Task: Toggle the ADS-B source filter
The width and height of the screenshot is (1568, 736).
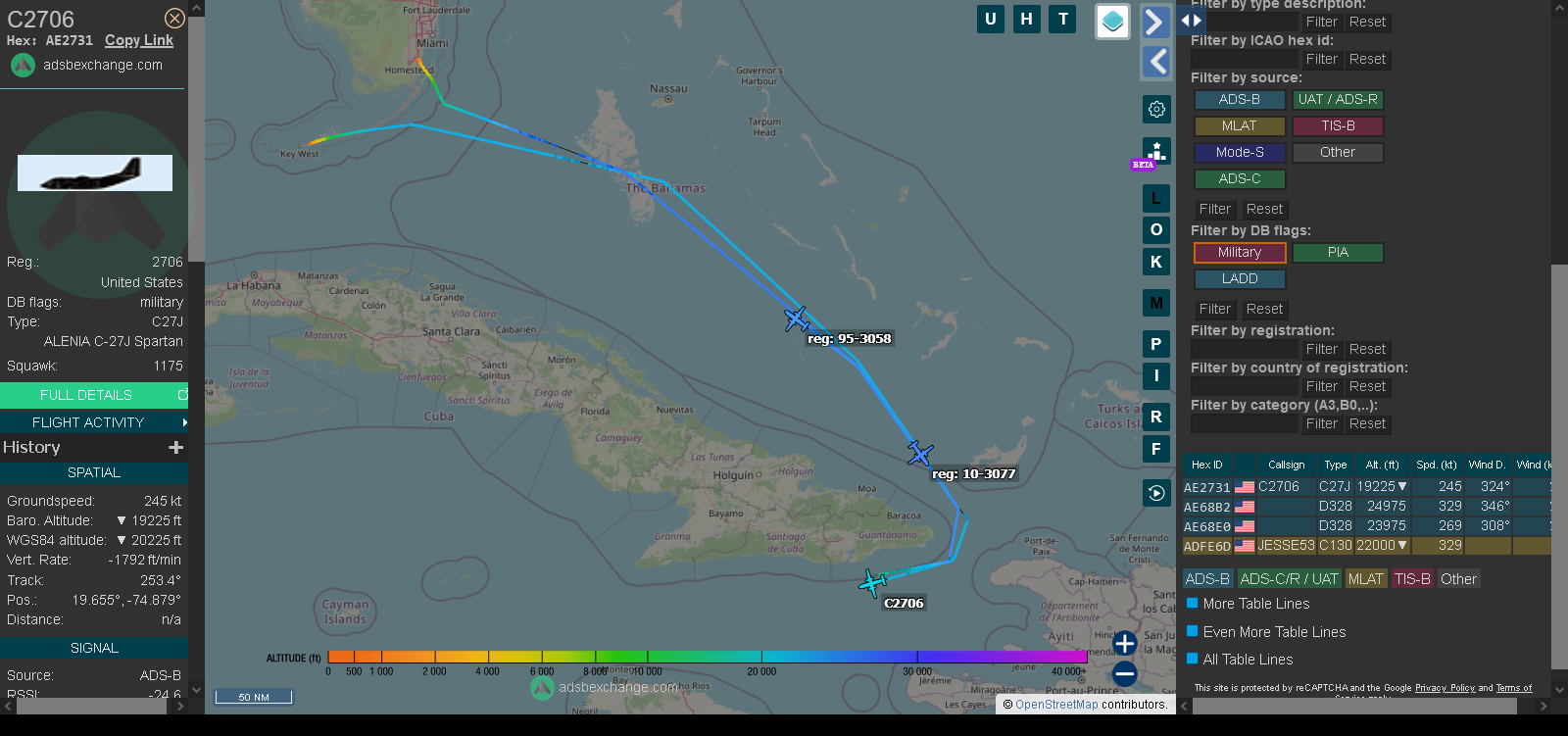Action: [x=1240, y=100]
